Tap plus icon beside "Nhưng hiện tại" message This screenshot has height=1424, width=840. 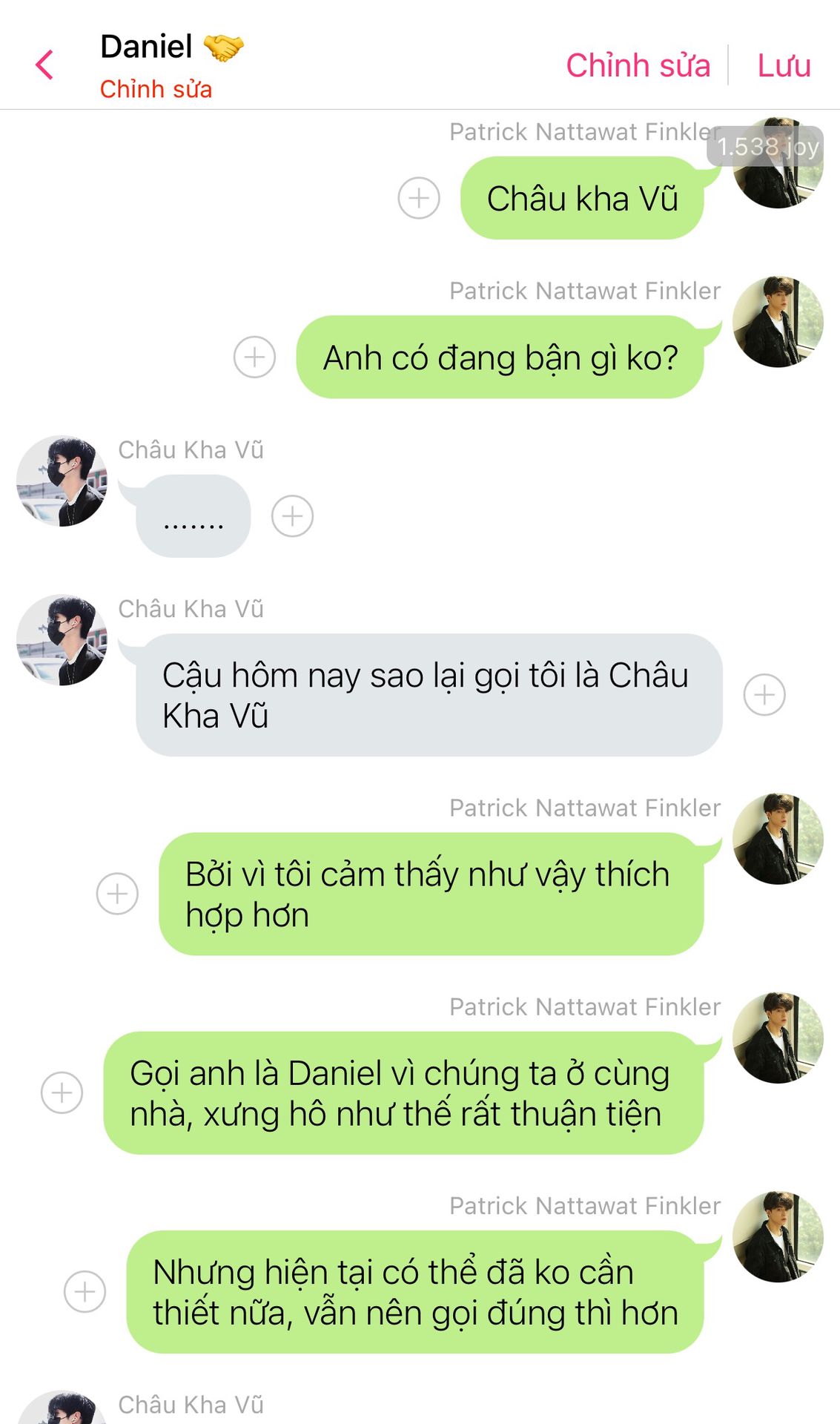[85, 1292]
